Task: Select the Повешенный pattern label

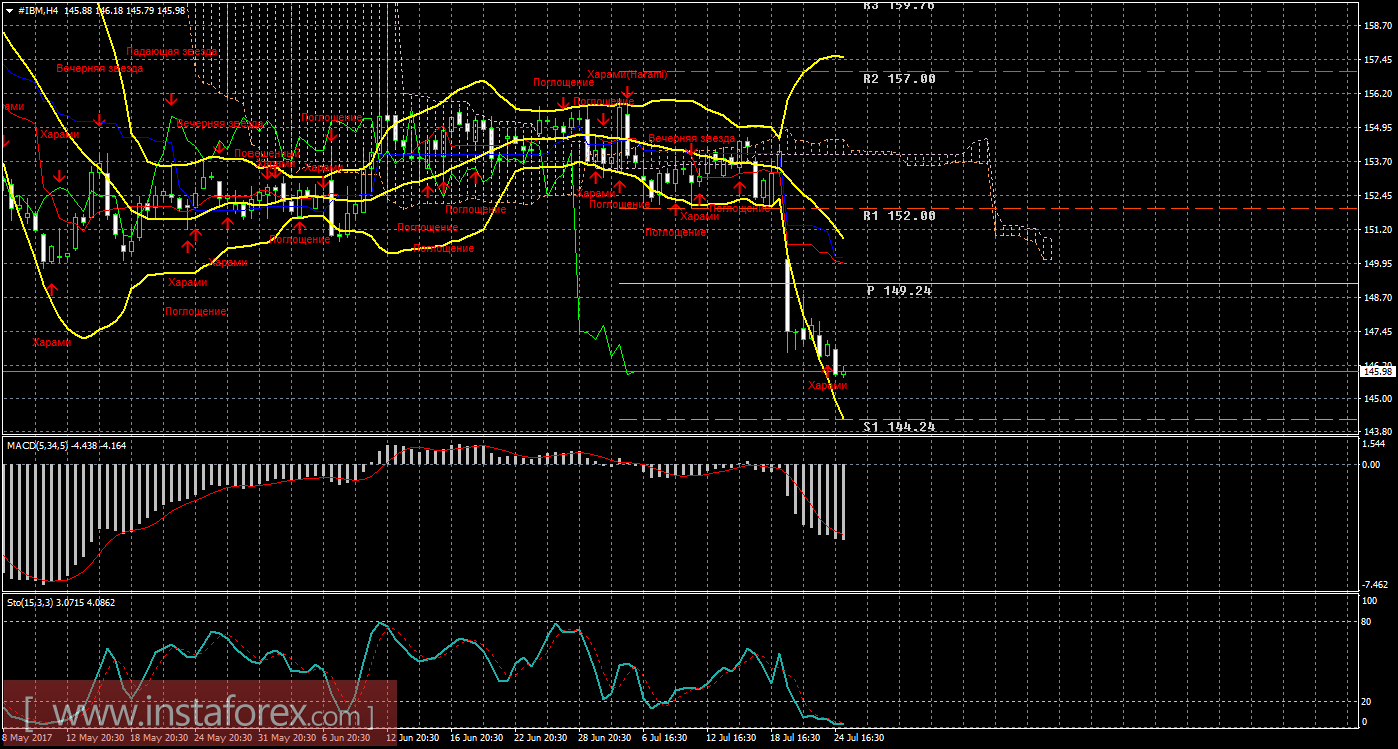Action: pyautogui.click(x=265, y=155)
